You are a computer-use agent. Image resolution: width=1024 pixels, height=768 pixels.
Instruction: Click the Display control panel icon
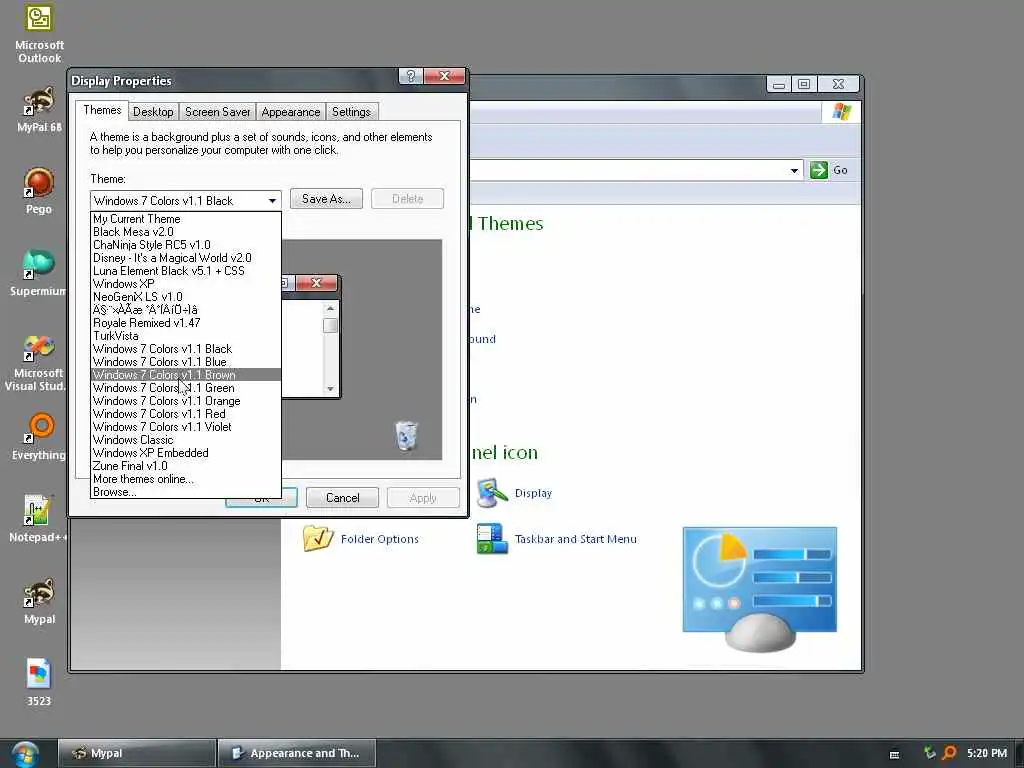(x=492, y=494)
